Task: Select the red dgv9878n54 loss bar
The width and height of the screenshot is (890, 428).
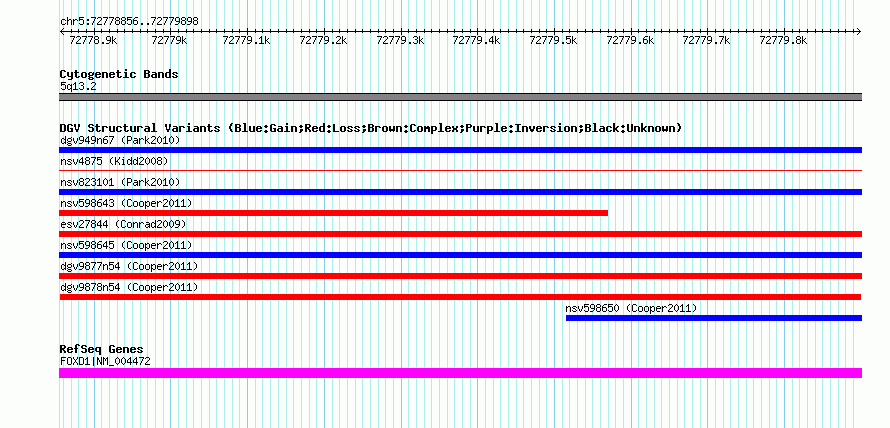Action: 460,297
